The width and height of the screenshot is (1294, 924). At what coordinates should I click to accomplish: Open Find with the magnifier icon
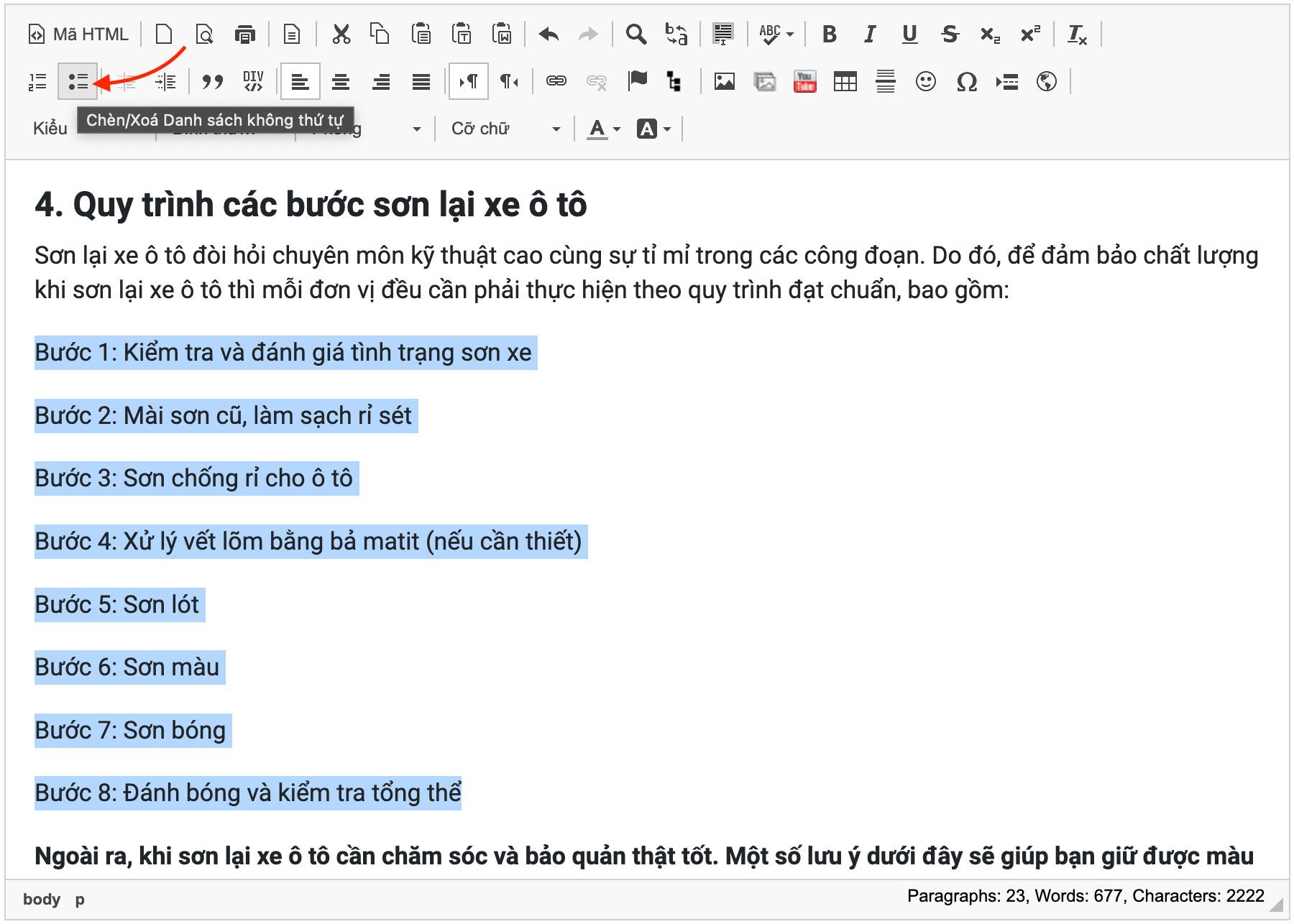click(635, 34)
